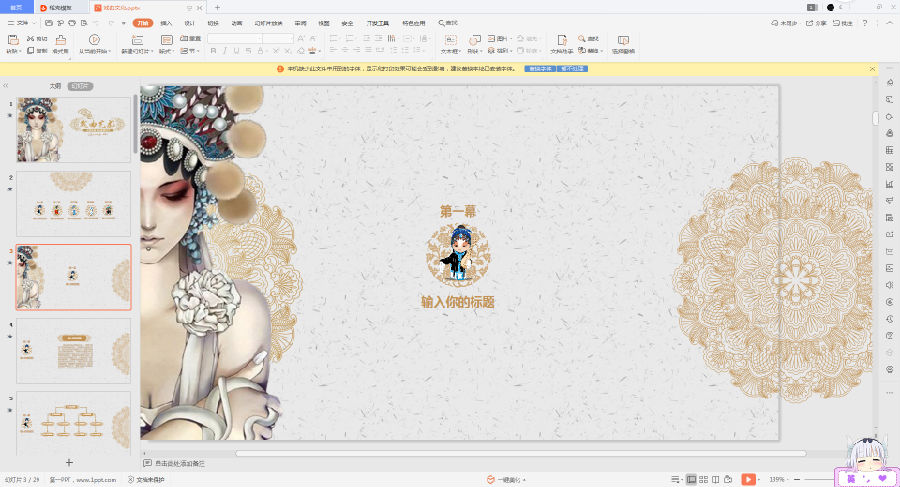The image size is (900, 487).
Task: Click the clear formatting eraser icon
Action: click(300, 51)
